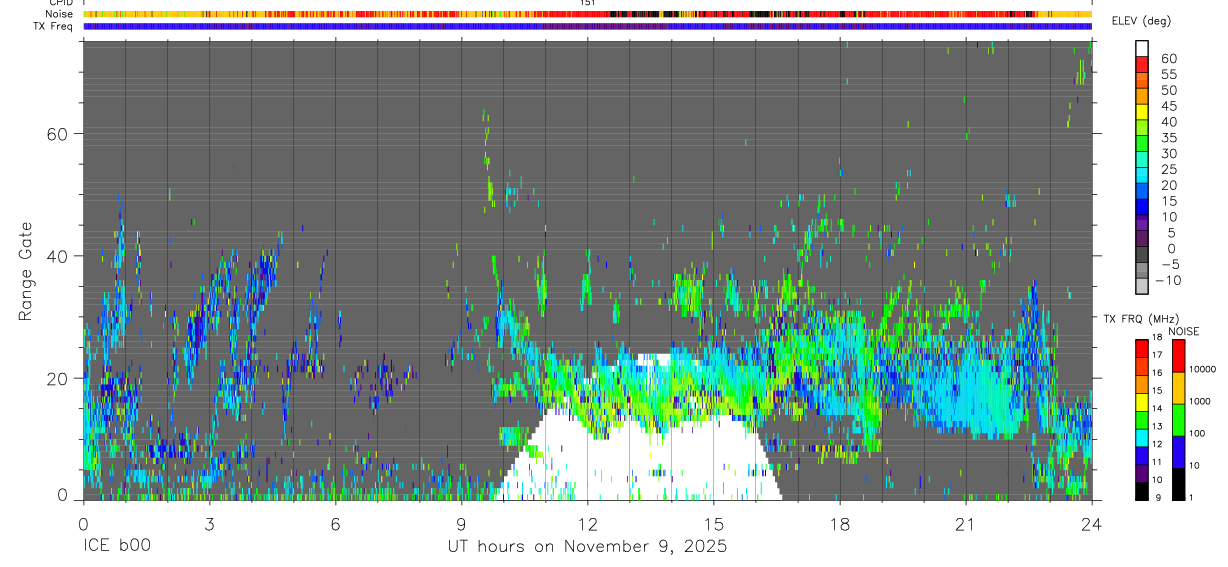
Task: Click the green segment of NOISE color bar
Action: (x=1178, y=420)
